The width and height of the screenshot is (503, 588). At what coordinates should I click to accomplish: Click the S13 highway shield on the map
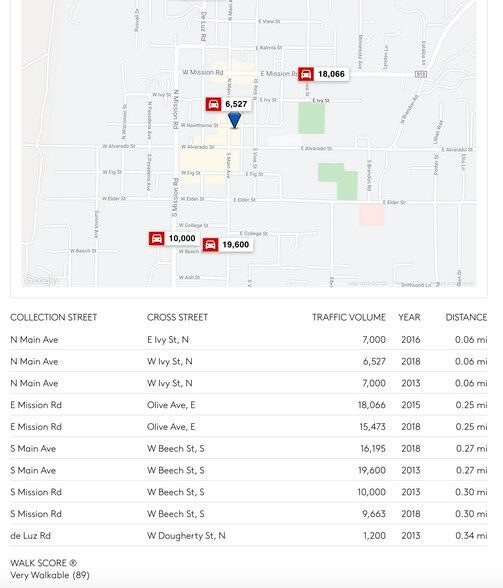tap(421, 74)
